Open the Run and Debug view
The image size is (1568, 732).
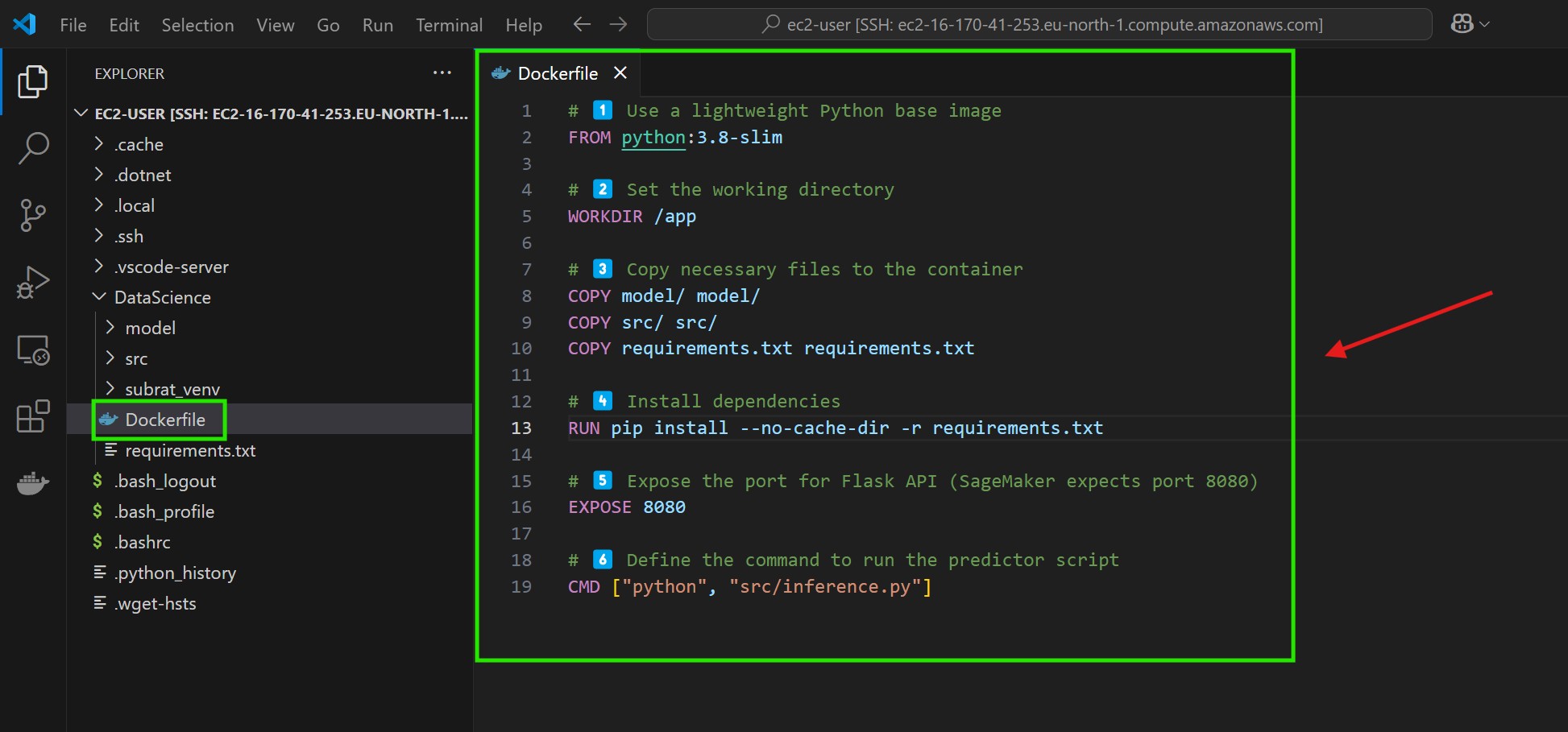33,283
